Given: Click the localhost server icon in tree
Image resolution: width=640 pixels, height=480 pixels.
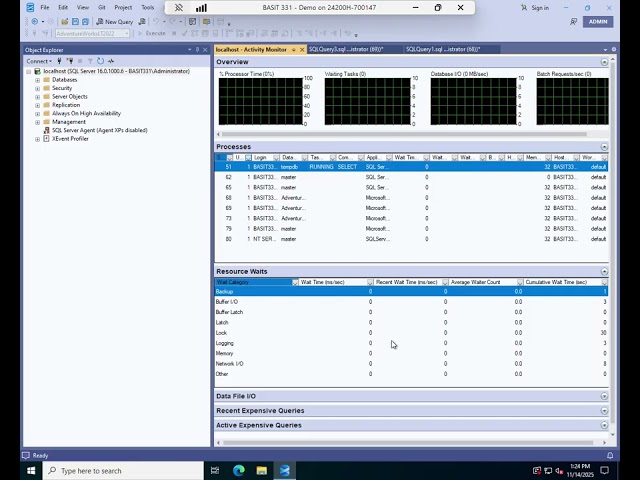Looking at the screenshot, I should [38, 71].
